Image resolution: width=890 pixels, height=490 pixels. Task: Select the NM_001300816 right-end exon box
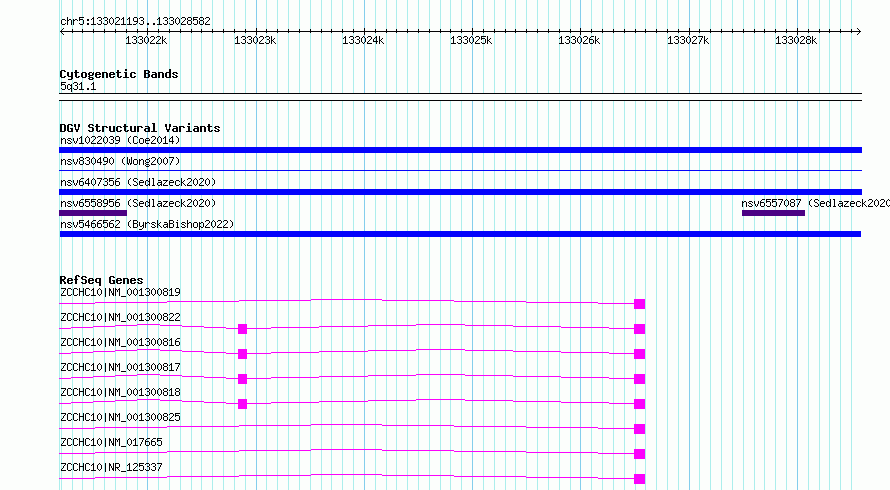pyautogui.click(x=640, y=354)
